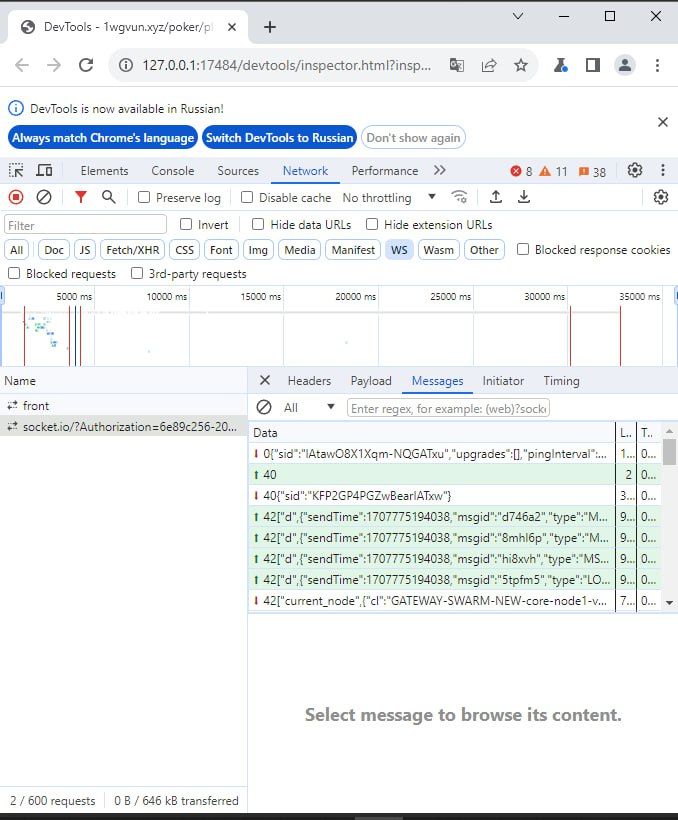Enable the Preserve log checkbox
The width and height of the screenshot is (678, 820).
[x=144, y=198]
